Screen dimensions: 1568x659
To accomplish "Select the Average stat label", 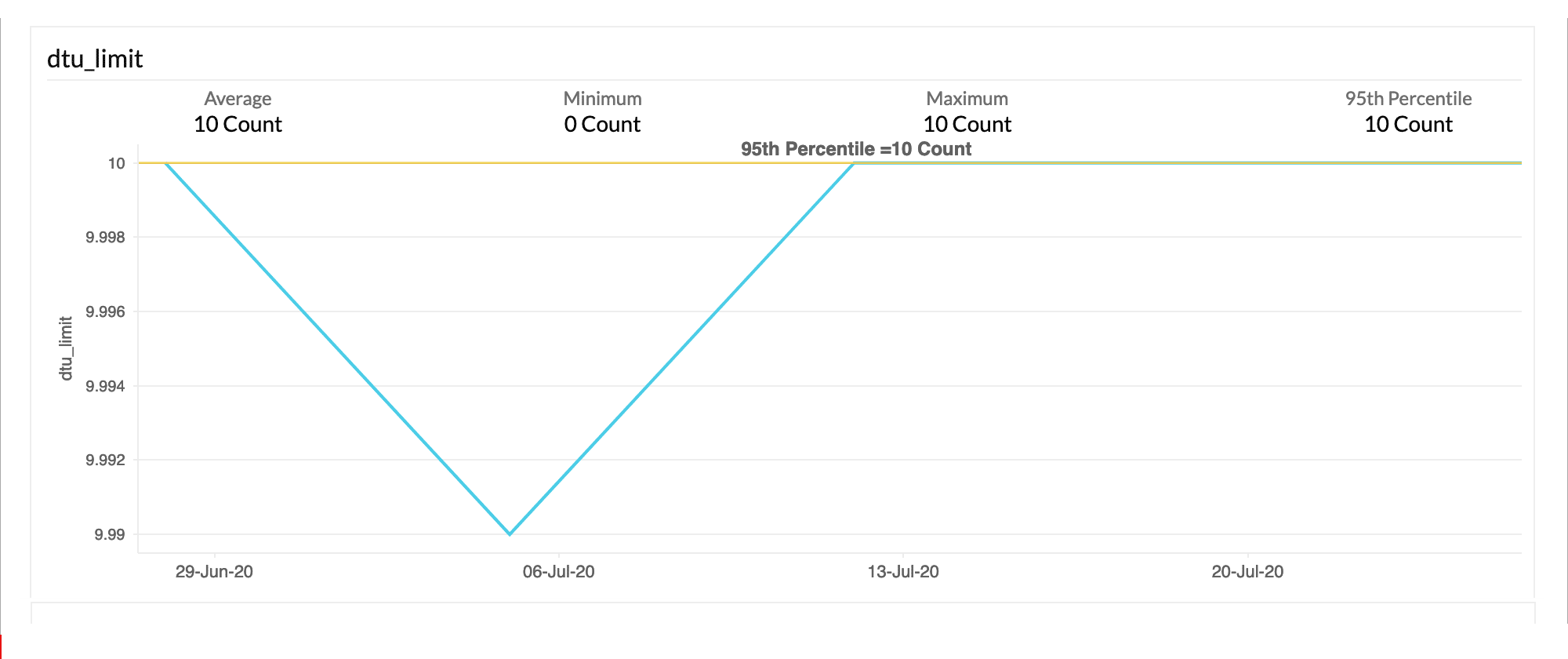I will [238, 99].
